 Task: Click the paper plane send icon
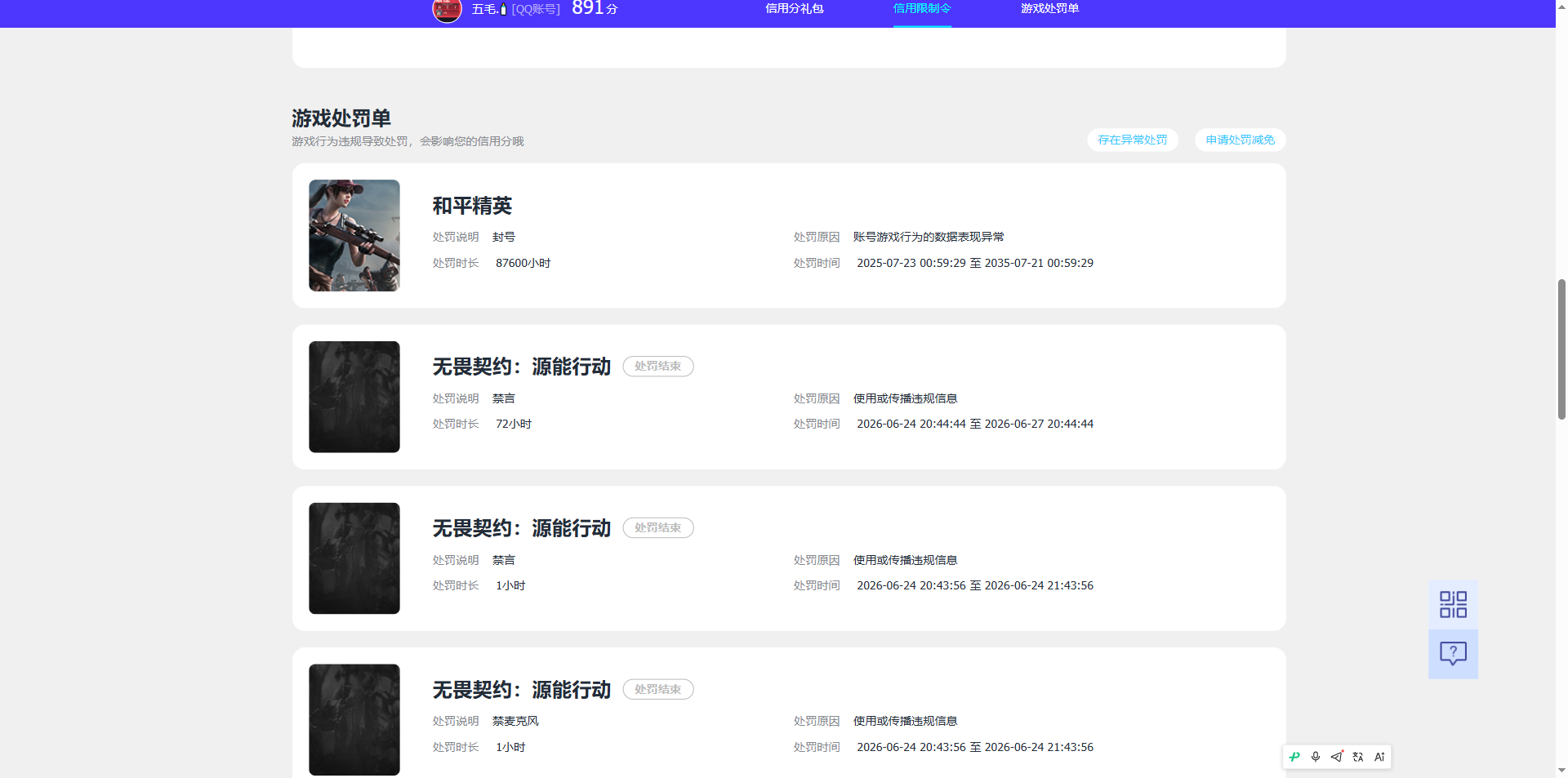point(1337,757)
